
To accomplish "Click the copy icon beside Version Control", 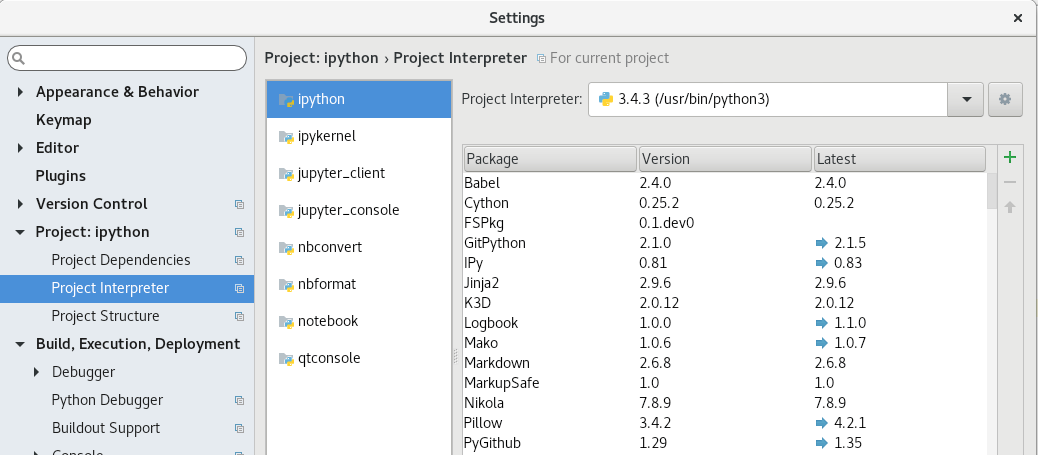I will pos(239,204).
